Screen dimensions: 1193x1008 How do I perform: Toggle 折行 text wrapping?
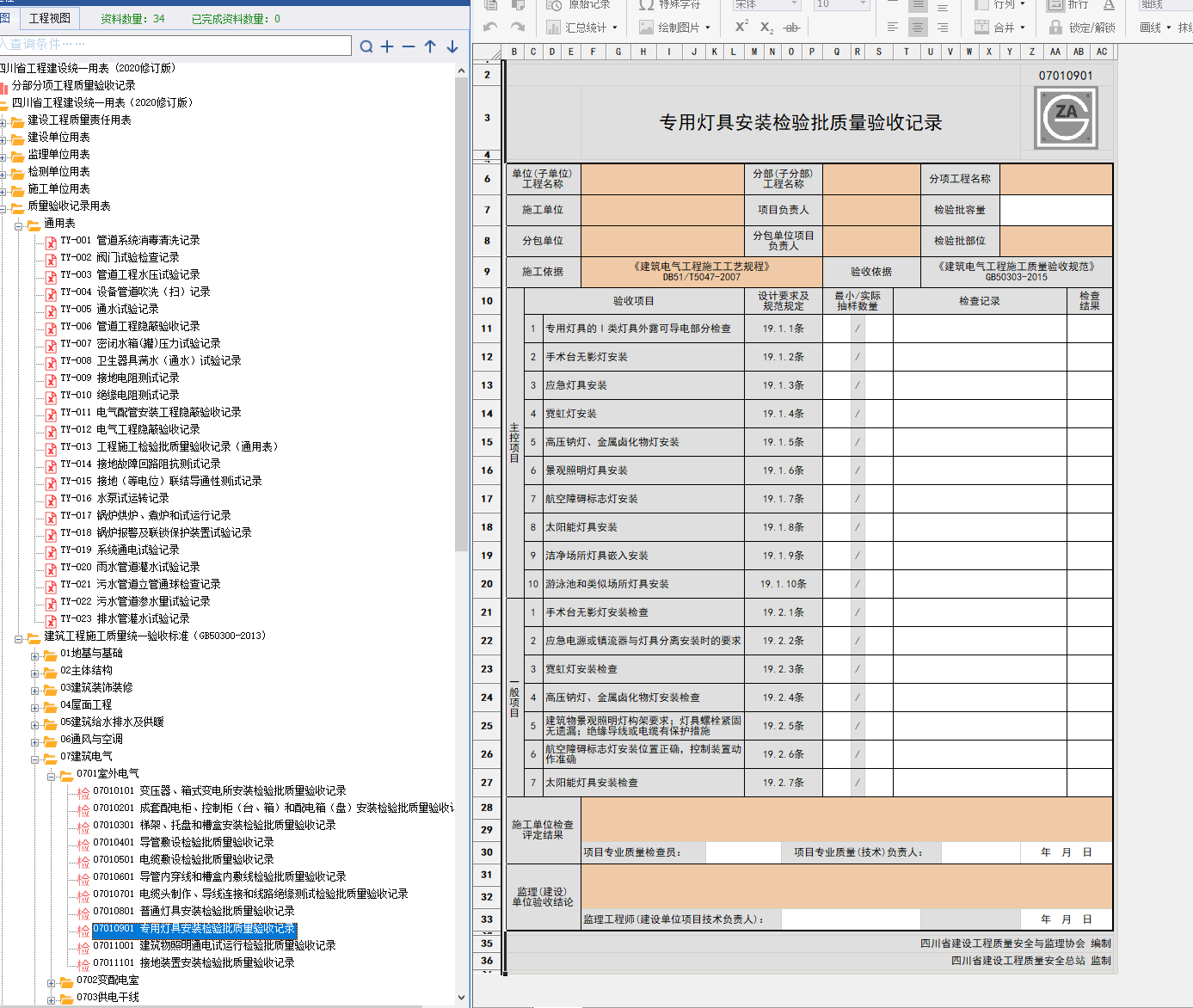point(1068,4)
